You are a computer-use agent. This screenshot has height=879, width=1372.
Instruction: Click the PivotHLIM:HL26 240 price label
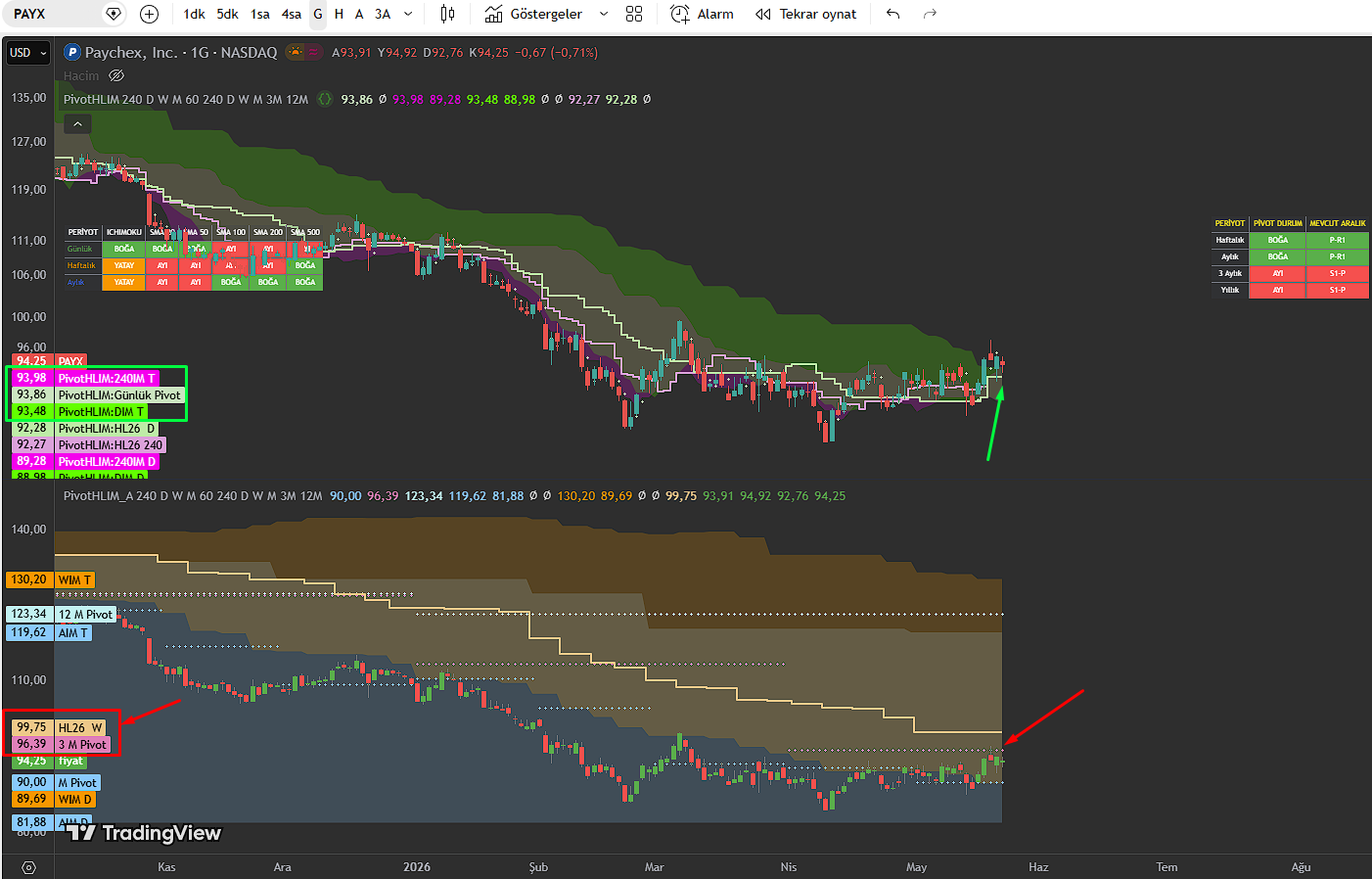89,444
